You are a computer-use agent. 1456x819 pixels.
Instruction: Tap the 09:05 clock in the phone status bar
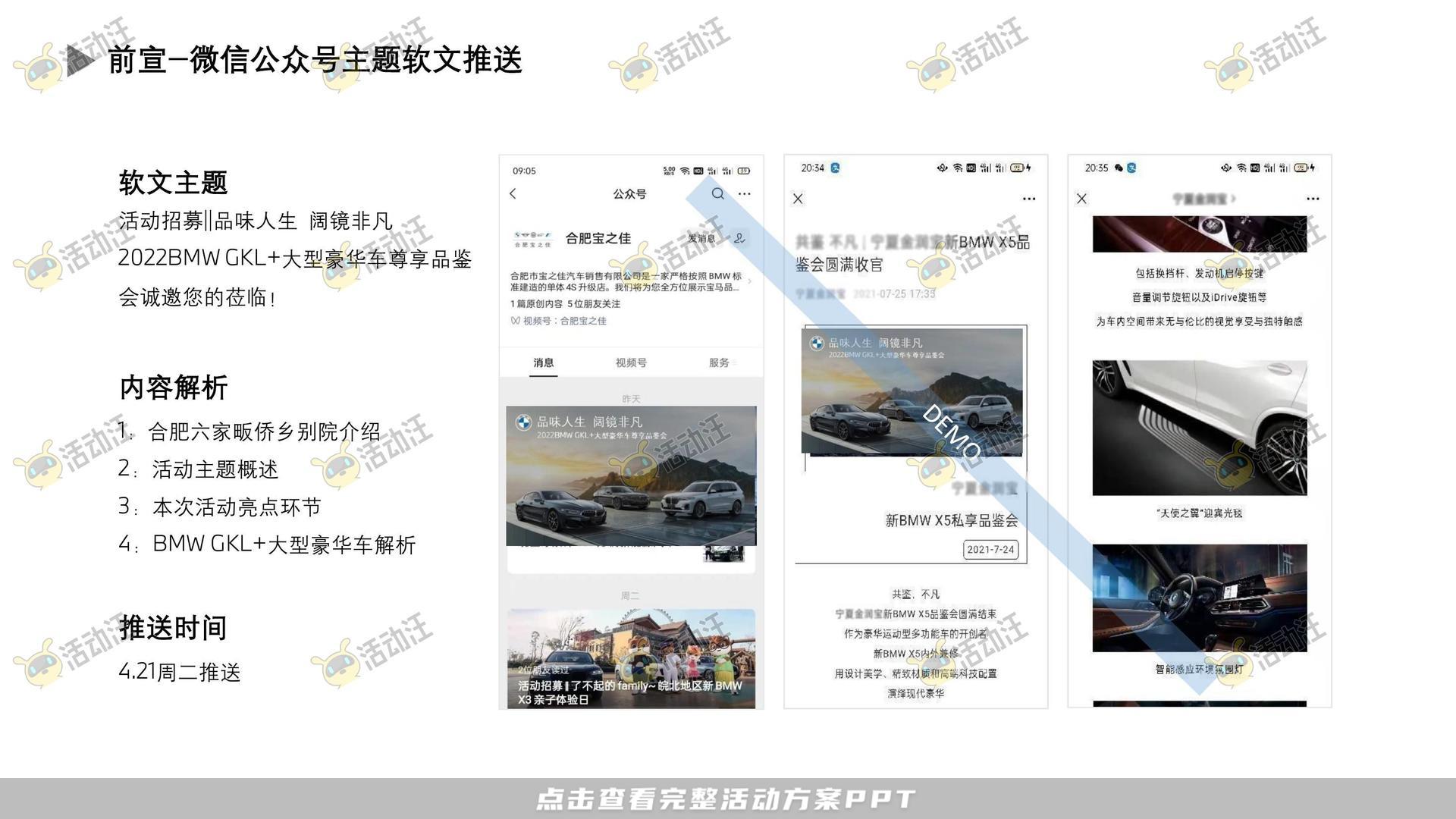(x=524, y=171)
